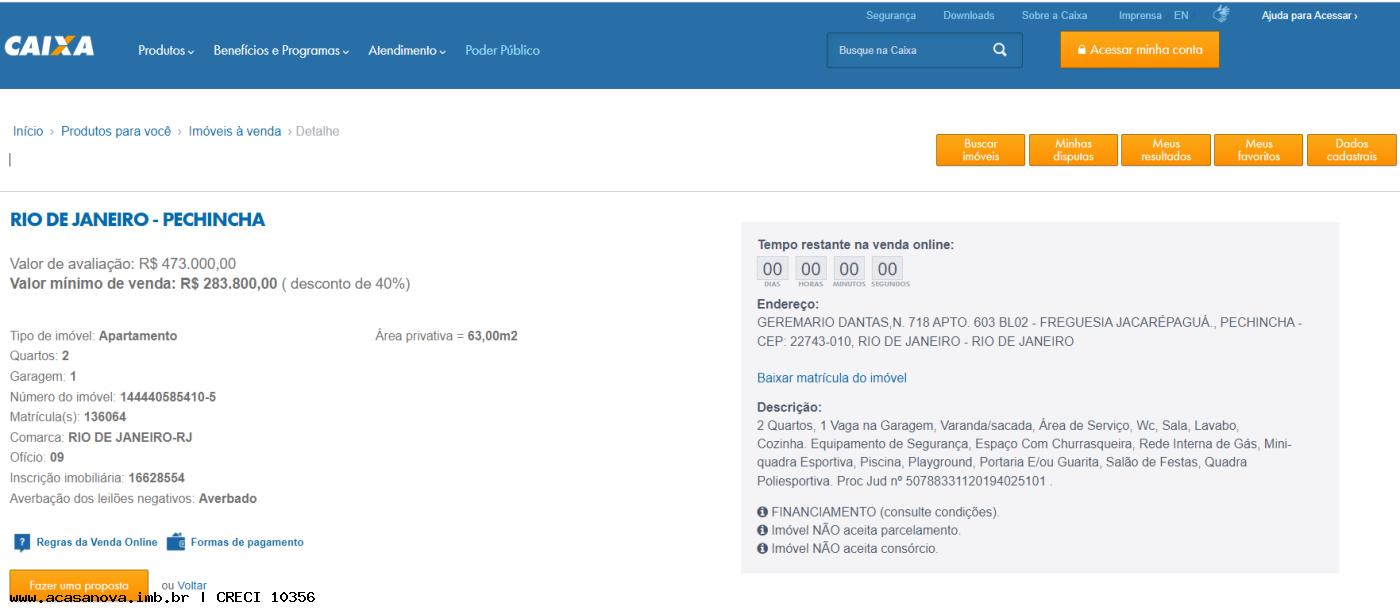Go to Produtos para você breadcrumb
The image size is (1400, 614).
[x=116, y=131]
